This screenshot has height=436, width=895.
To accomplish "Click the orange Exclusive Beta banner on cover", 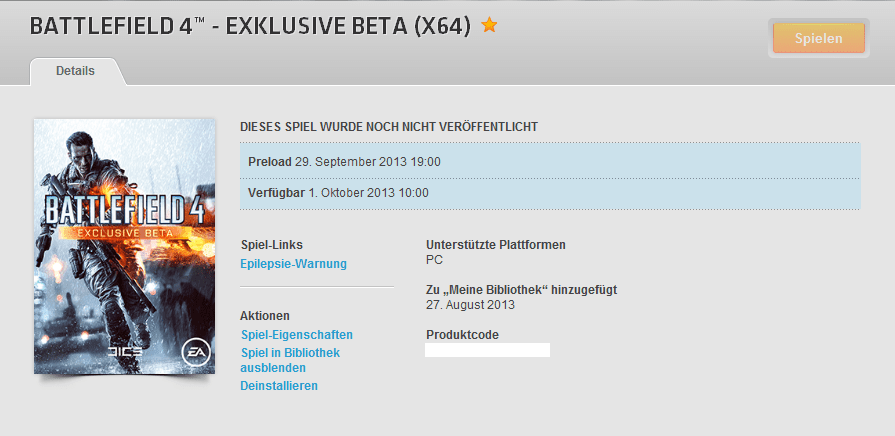I will pos(124,233).
